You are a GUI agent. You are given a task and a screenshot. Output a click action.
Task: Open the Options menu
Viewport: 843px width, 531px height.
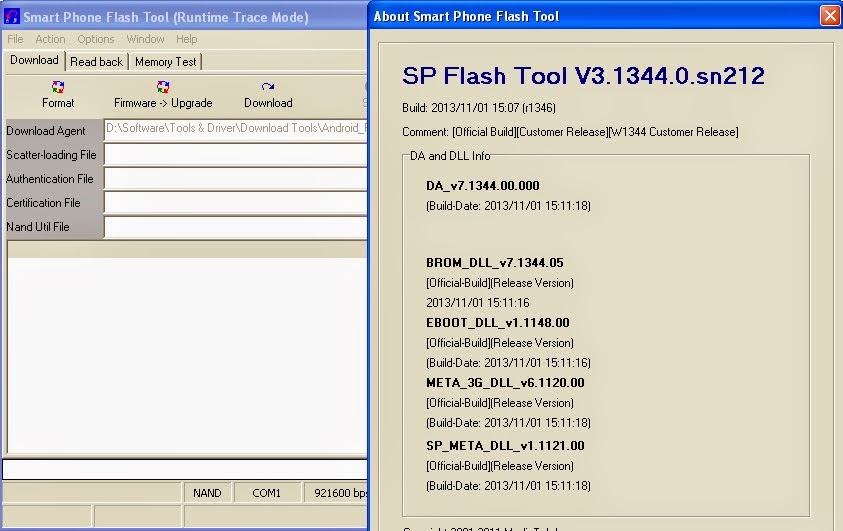click(x=96, y=39)
